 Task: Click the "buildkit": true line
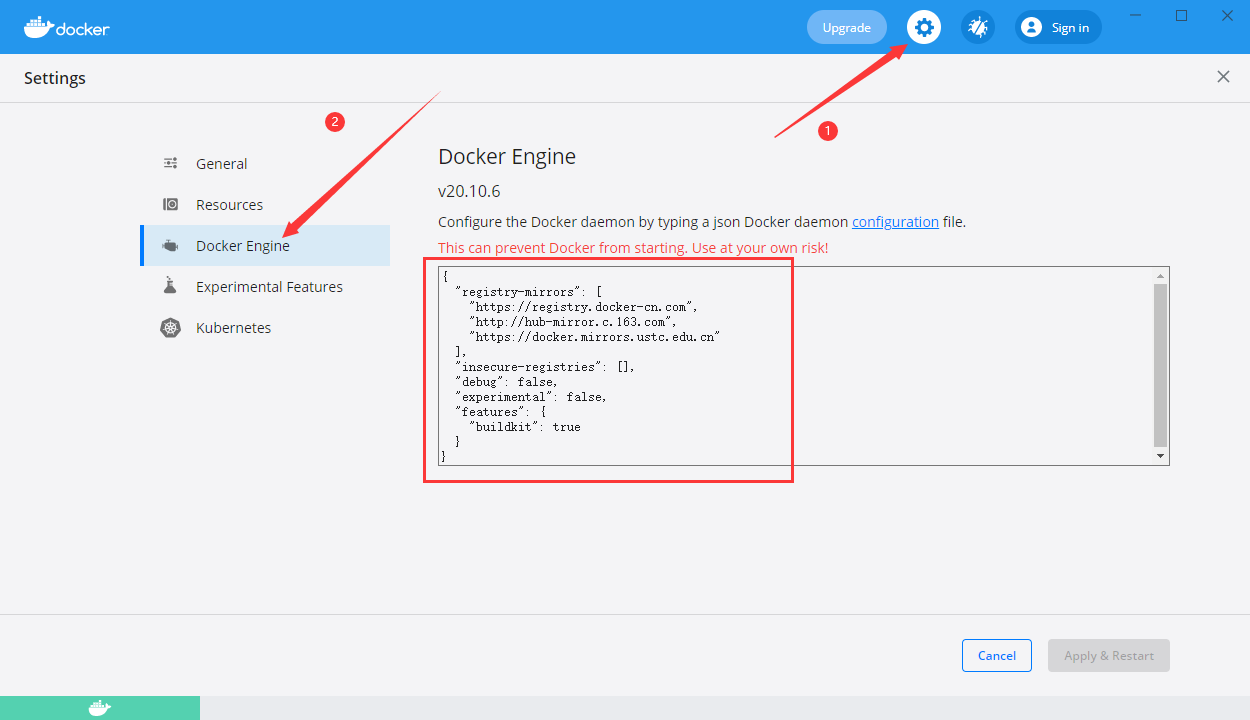coord(525,427)
